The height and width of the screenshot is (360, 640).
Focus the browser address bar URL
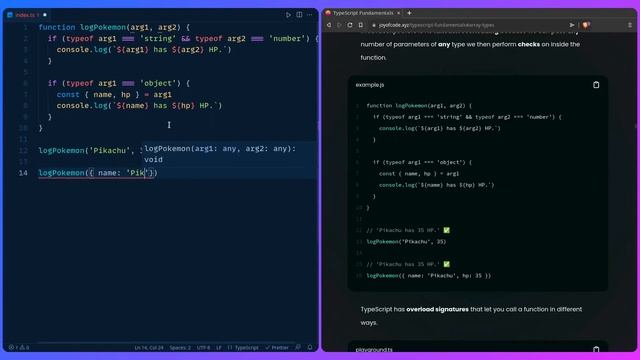pos(436,25)
